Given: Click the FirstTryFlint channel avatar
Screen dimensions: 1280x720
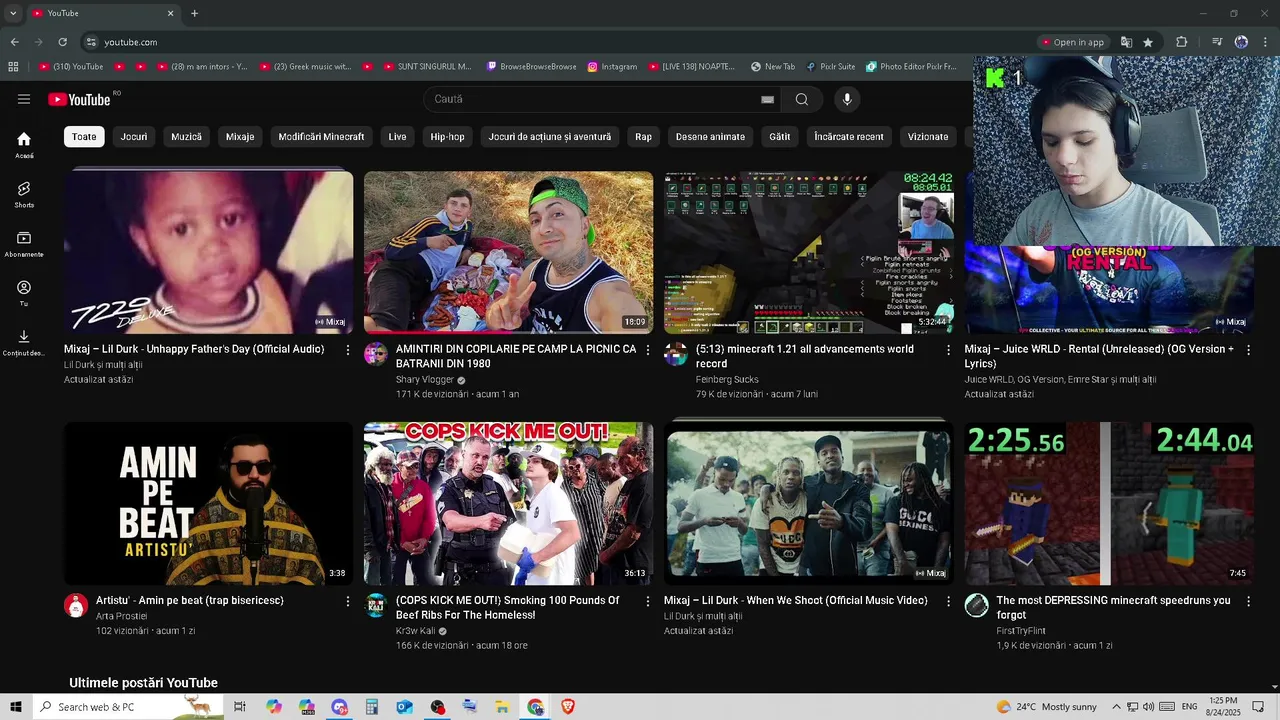Looking at the screenshot, I should coord(976,605).
